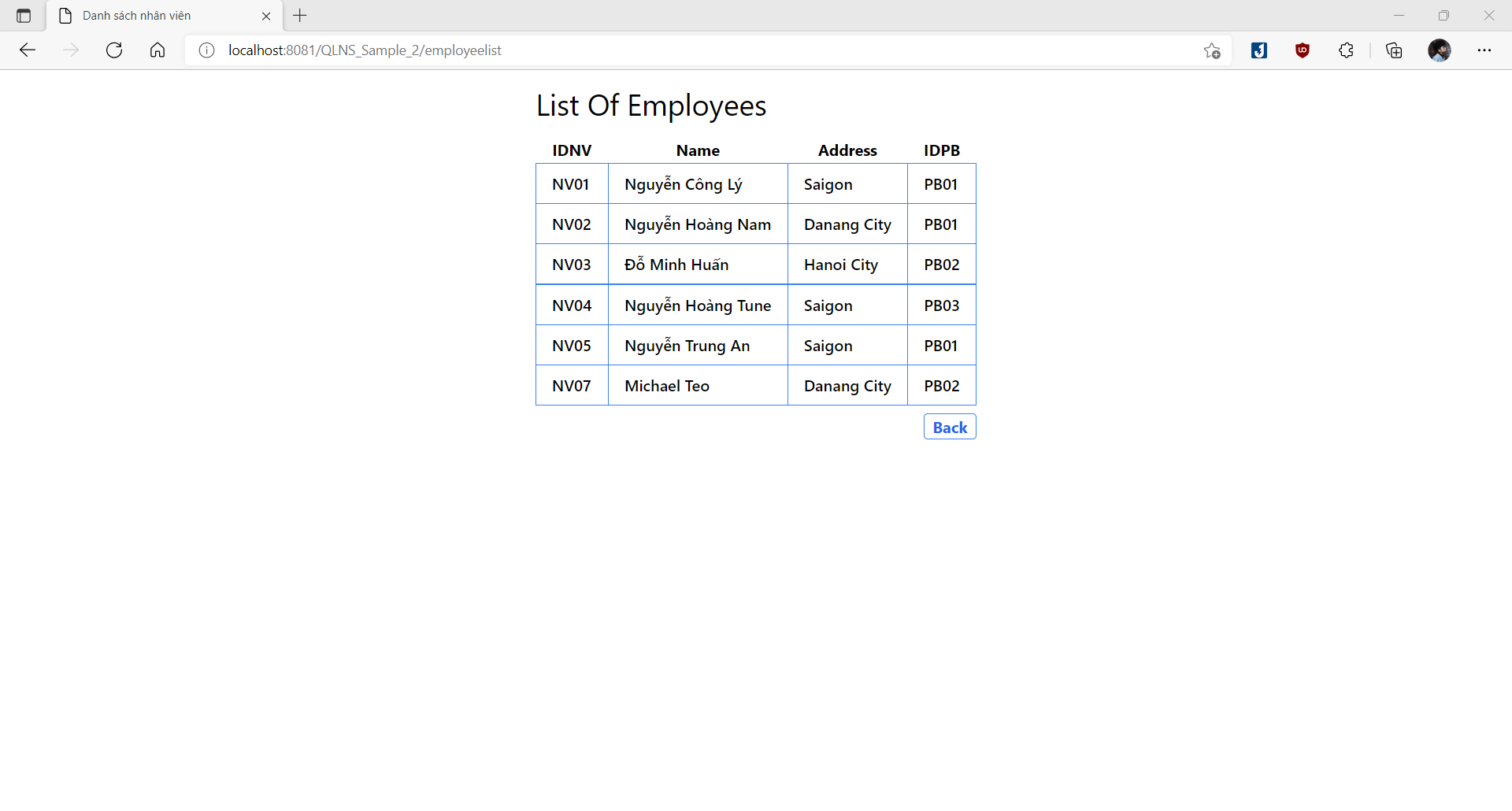Click PB01 in NV02 row
1512x811 pixels.
click(942, 224)
